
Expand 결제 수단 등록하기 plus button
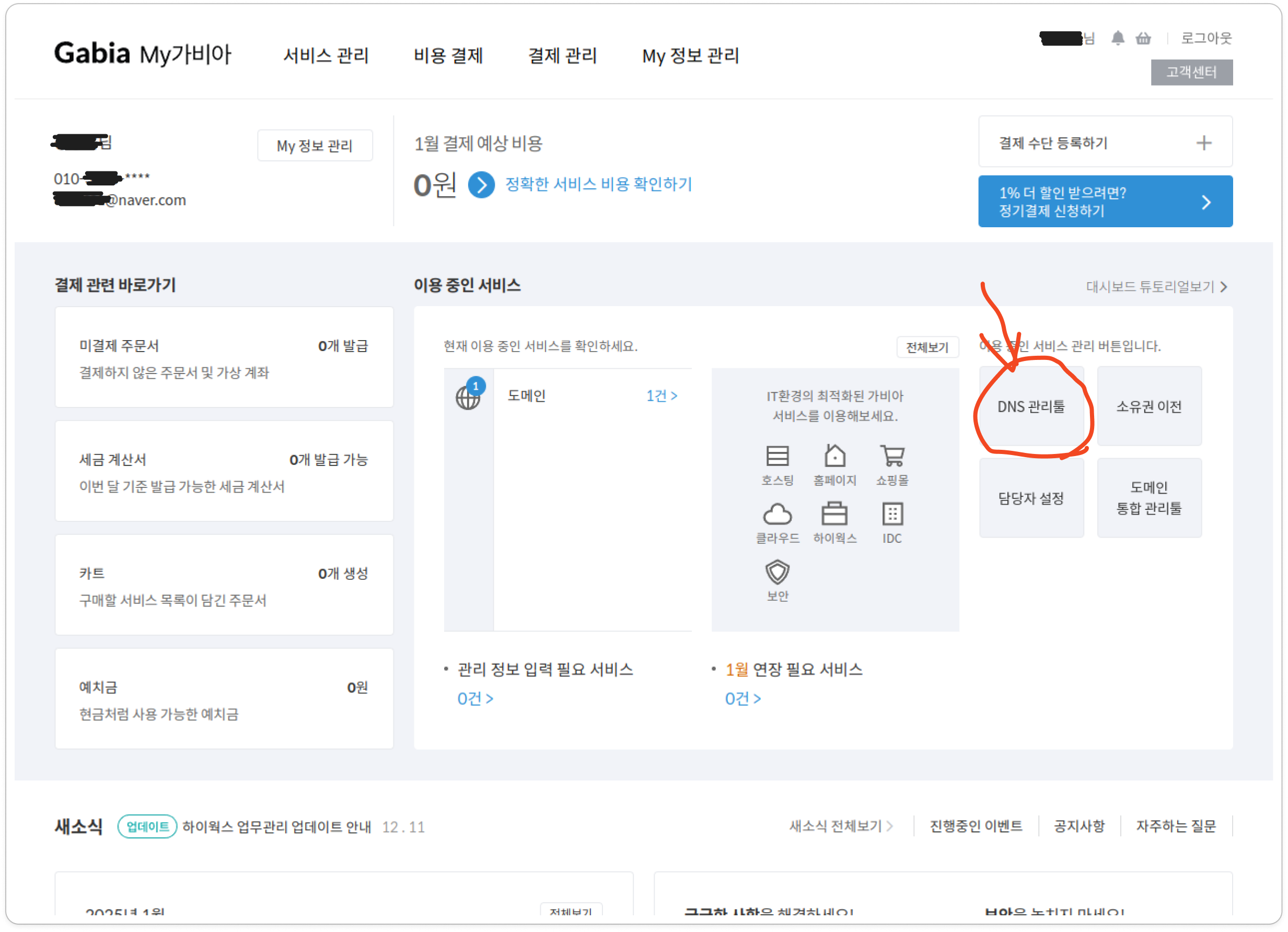click(1203, 143)
